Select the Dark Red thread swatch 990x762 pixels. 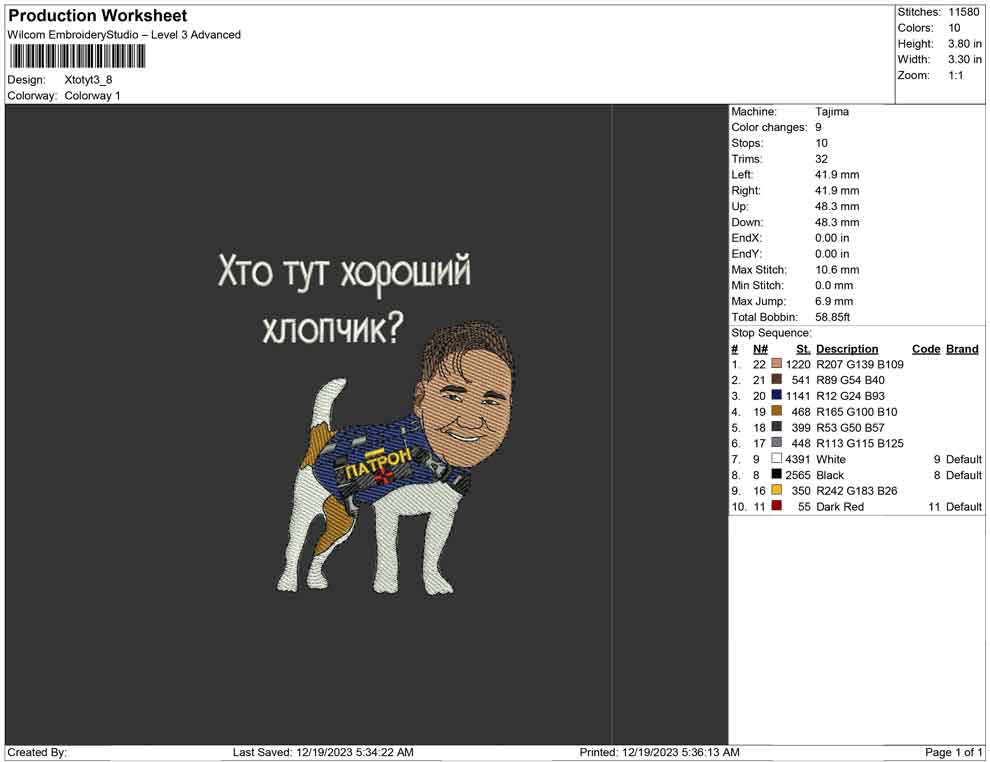click(x=777, y=506)
